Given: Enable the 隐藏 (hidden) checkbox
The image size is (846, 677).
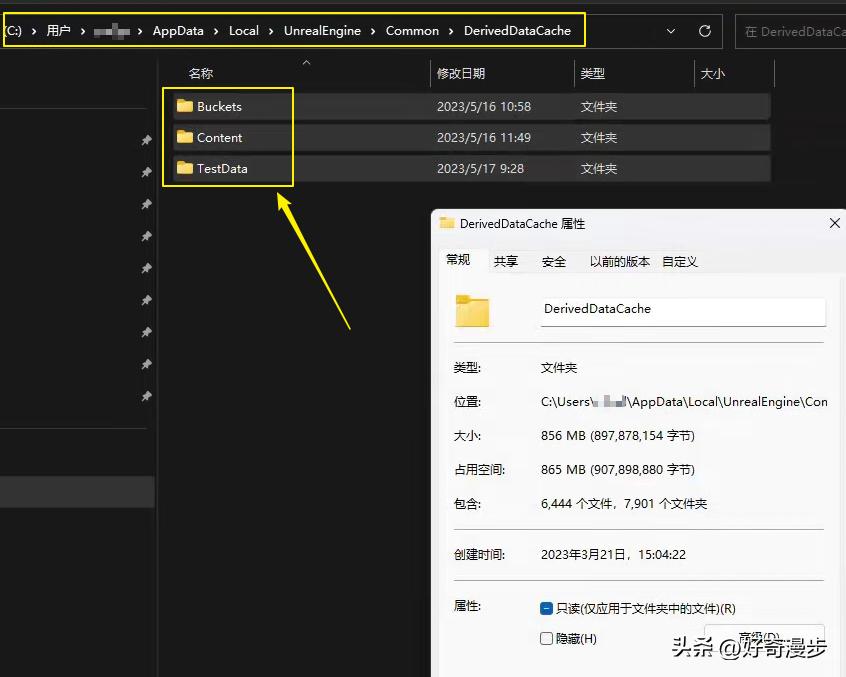Looking at the screenshot, I should (546, 638).
